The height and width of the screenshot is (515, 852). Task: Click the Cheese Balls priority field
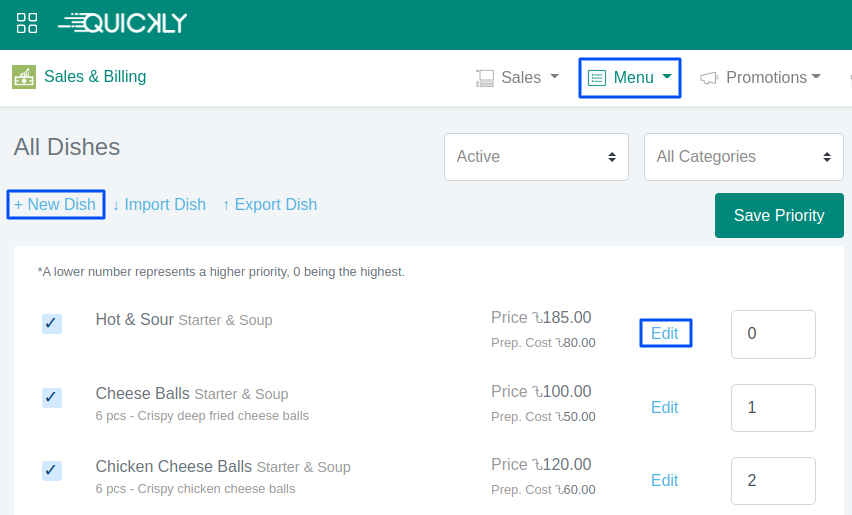point(773,408)
